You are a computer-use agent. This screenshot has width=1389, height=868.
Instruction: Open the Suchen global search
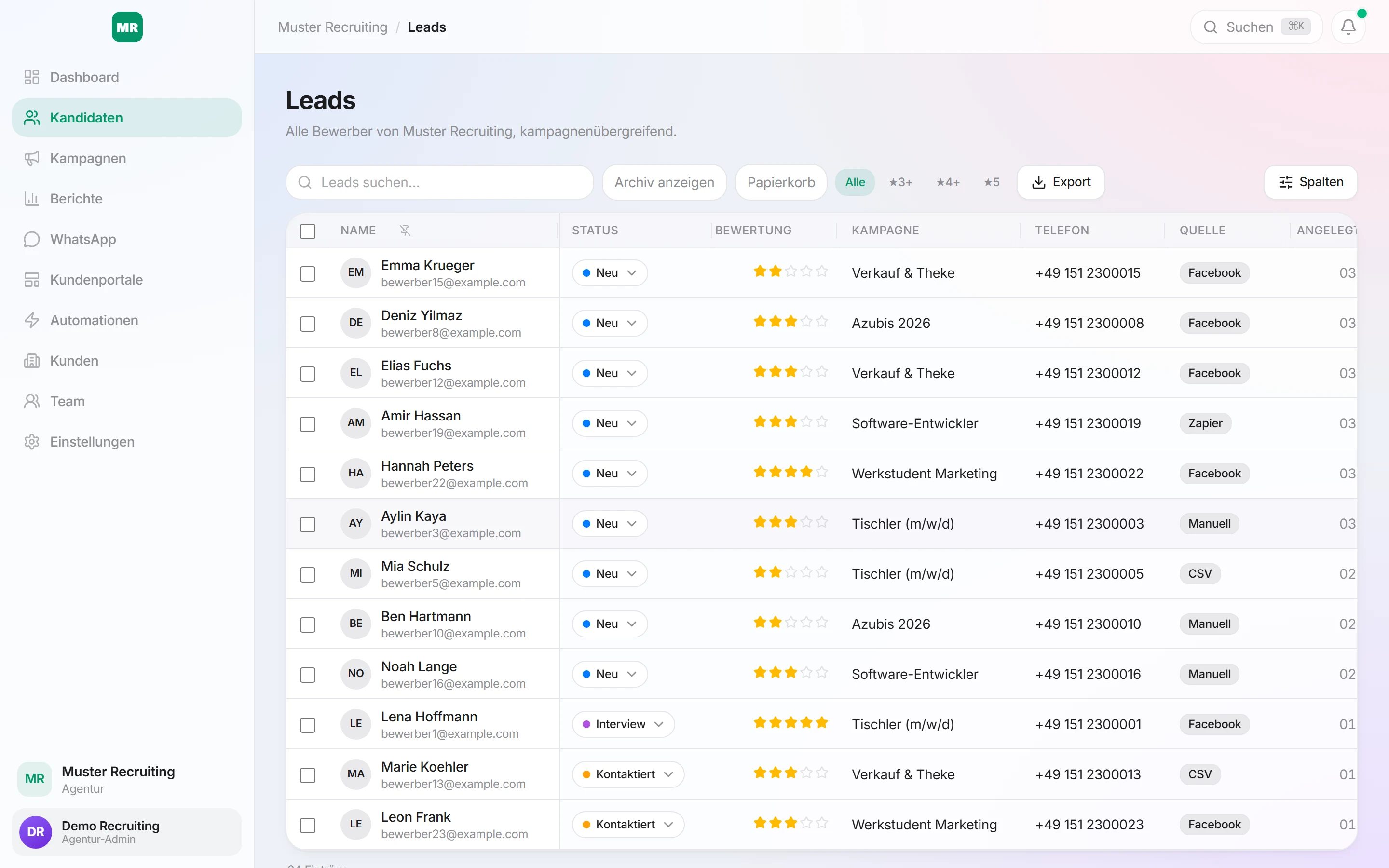[1256, 27]
